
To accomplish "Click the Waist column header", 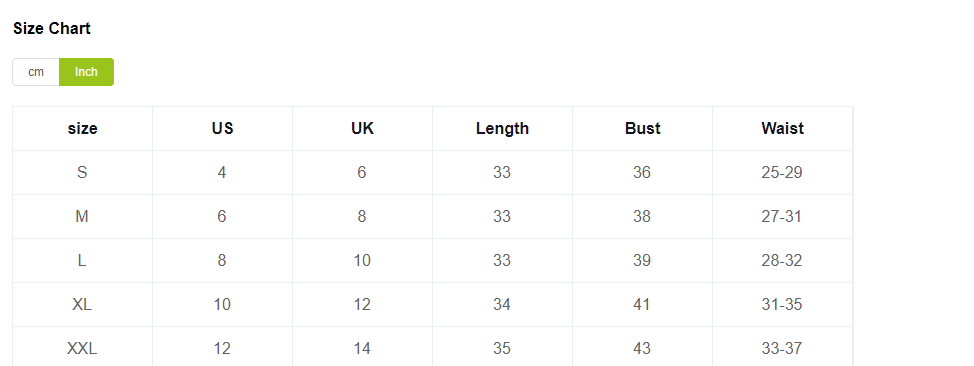I will tap(783, 129).
